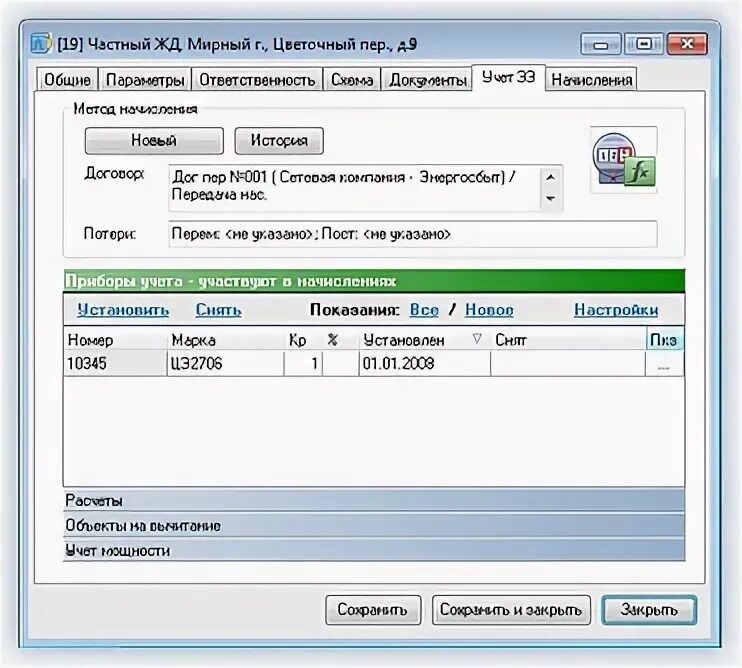Click the window title bar application icon

tap(41, 44)
